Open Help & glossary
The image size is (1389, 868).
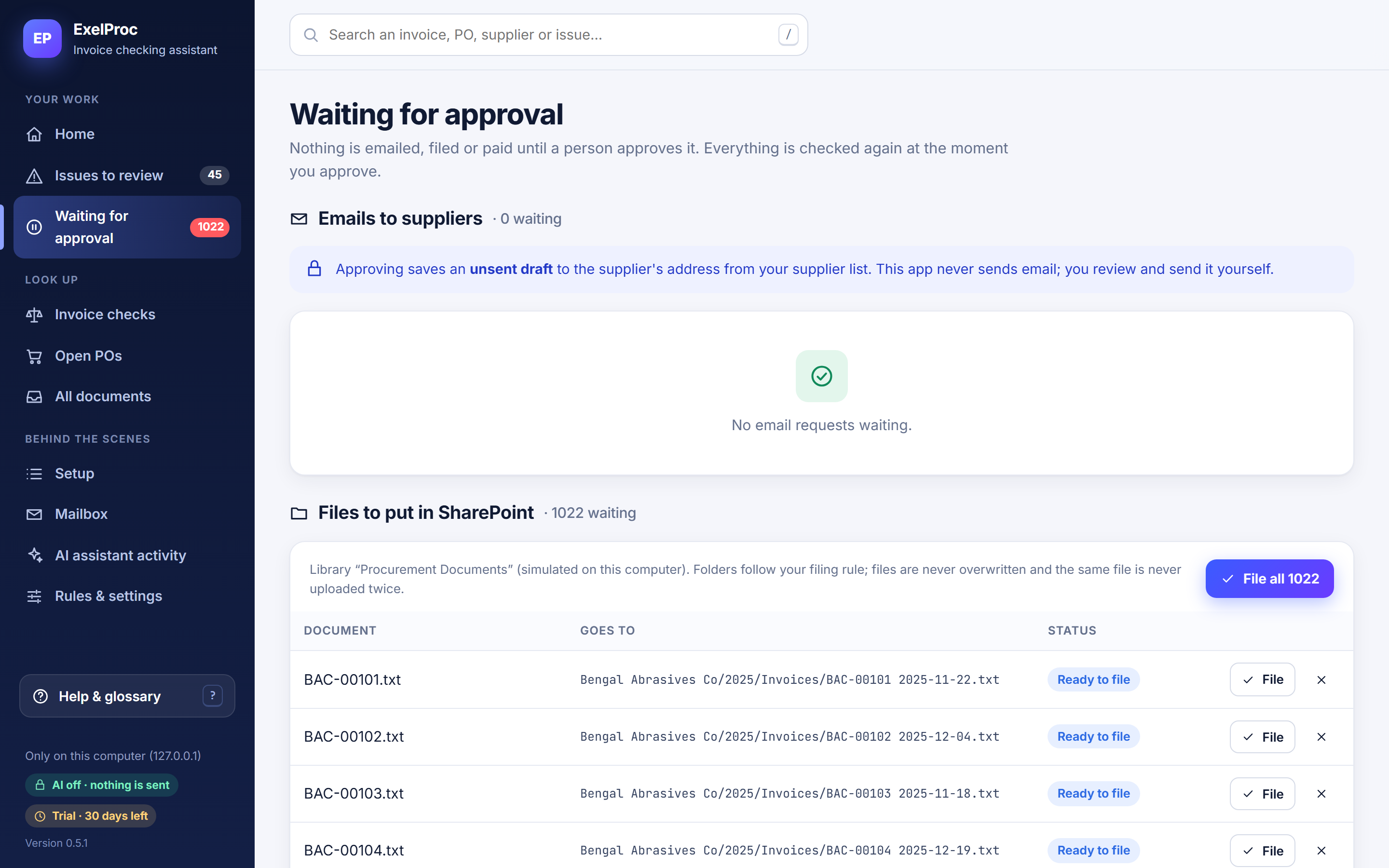click(x=127, y=696)
